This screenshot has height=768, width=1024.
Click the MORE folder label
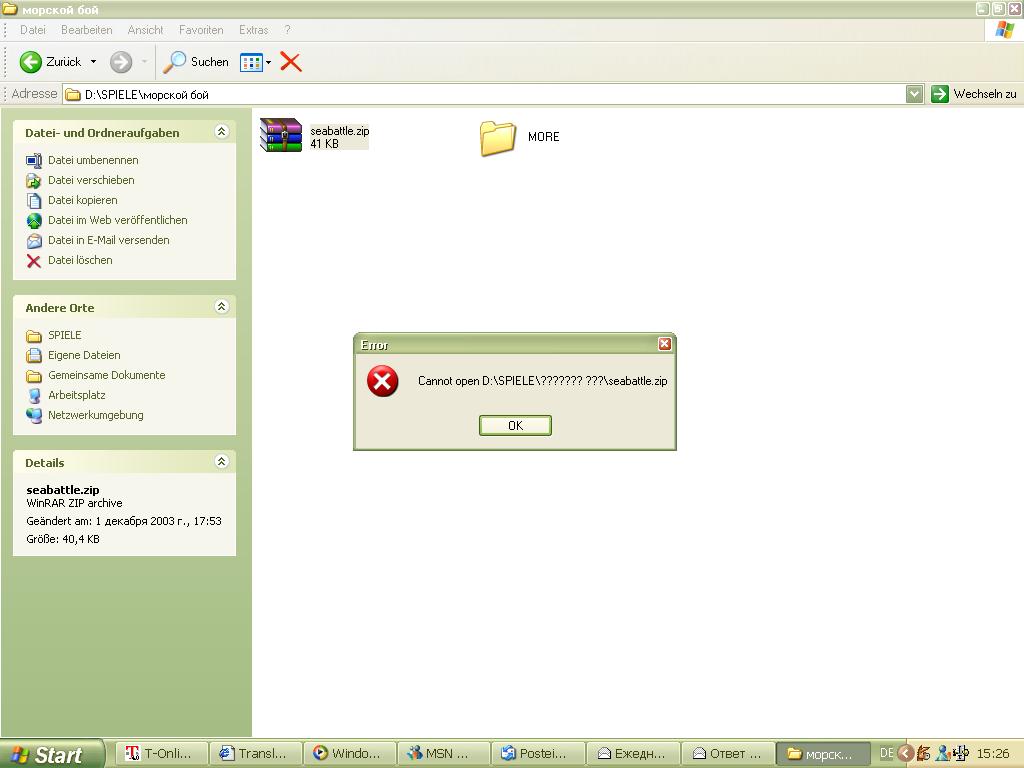[543, 136]
